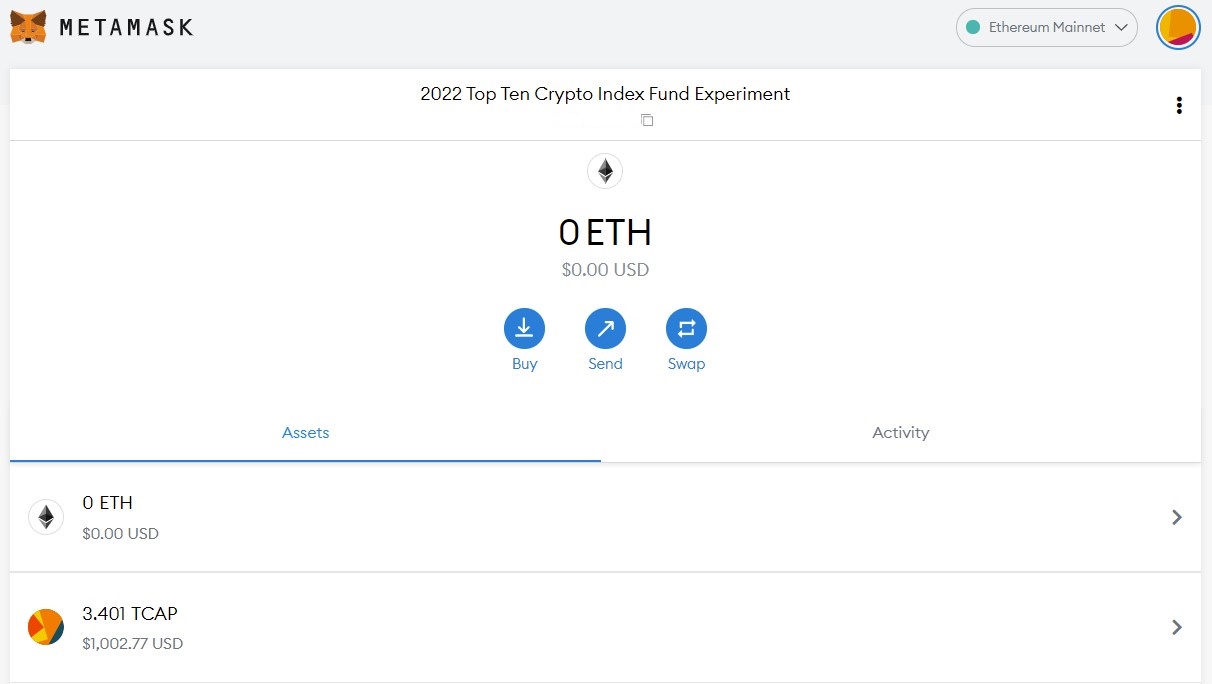The height and width of the screenshot is (684, 1212).
Task: Click the '$1,002.77 USD' TCAP value
Action: tap(133, 644)
